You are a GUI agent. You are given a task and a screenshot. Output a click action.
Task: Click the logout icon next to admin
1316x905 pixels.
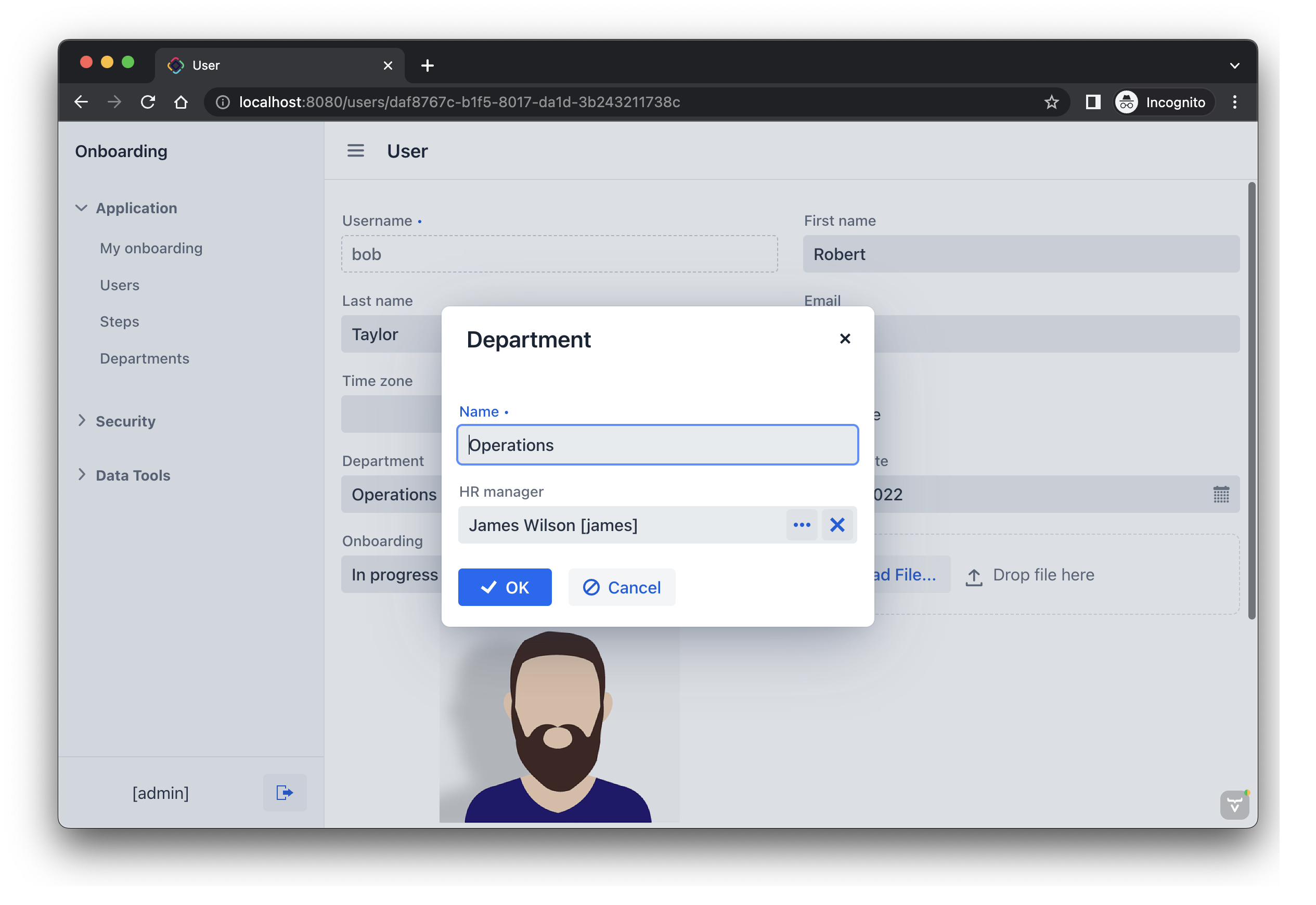pyautogui.click(x=285, y=793)
